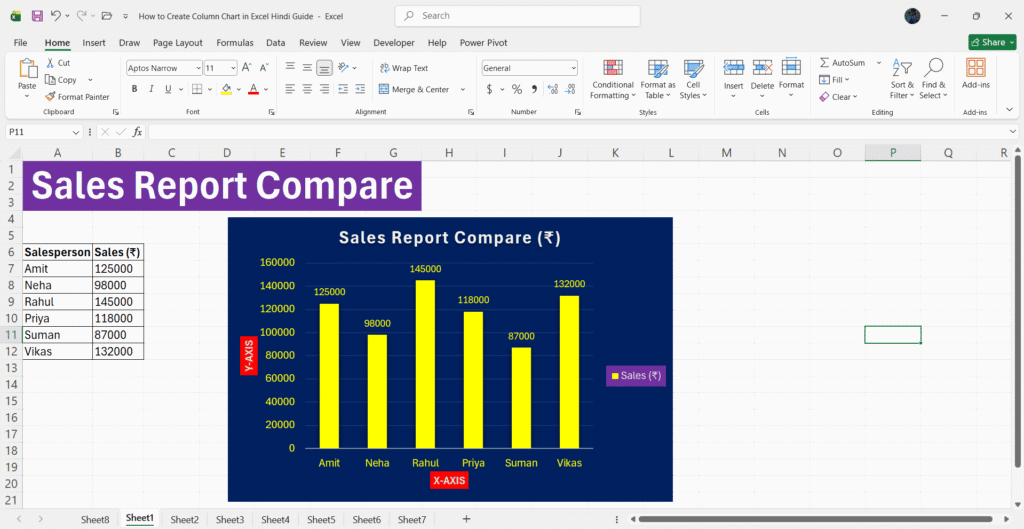Viewport: 1024px width, 529px height.
Task: Apply accounting dollar format
Action: click(x=490, y=89)
